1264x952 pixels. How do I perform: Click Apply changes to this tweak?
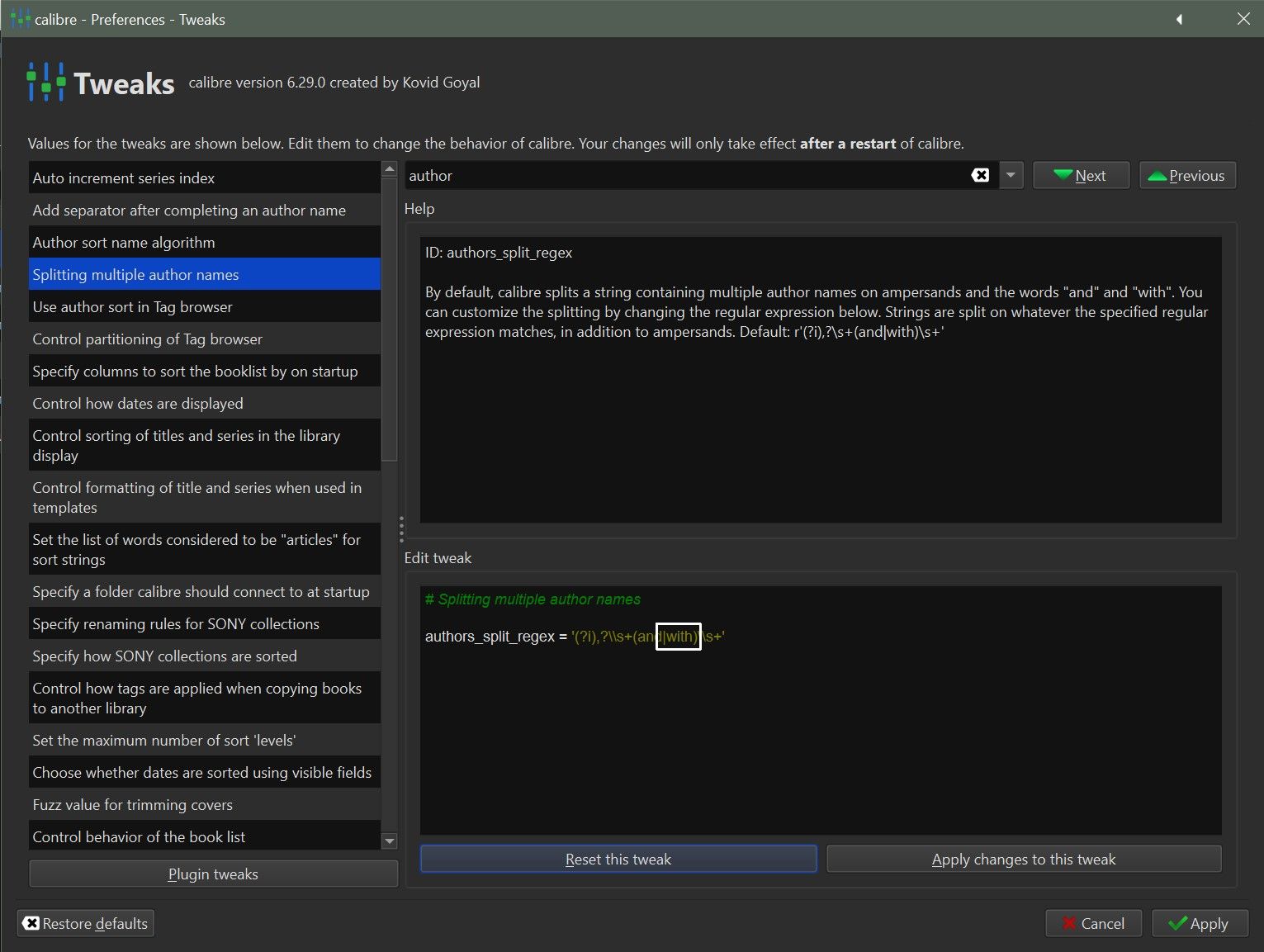point(1024,859)
